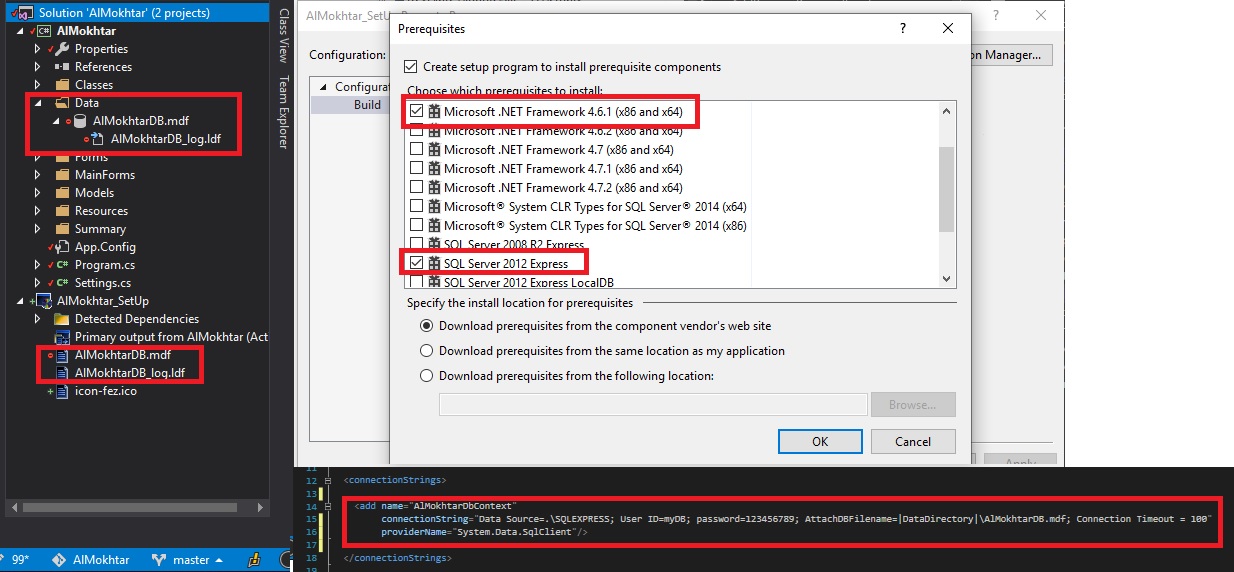Expand the References node

click(38, 67)
